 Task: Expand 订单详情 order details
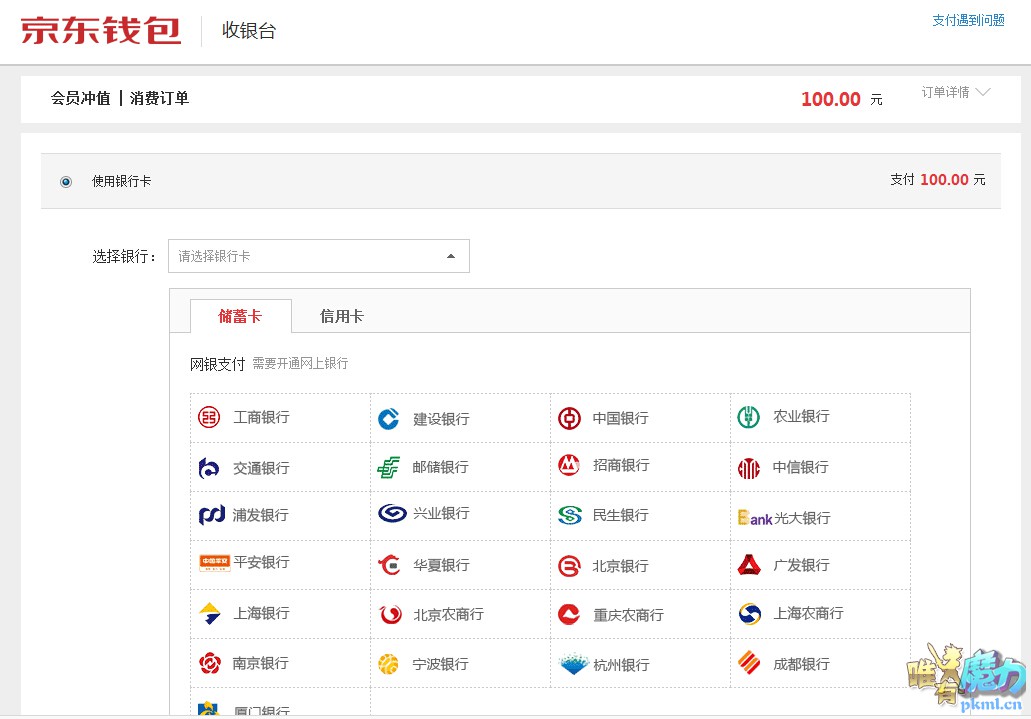point(955,92)
